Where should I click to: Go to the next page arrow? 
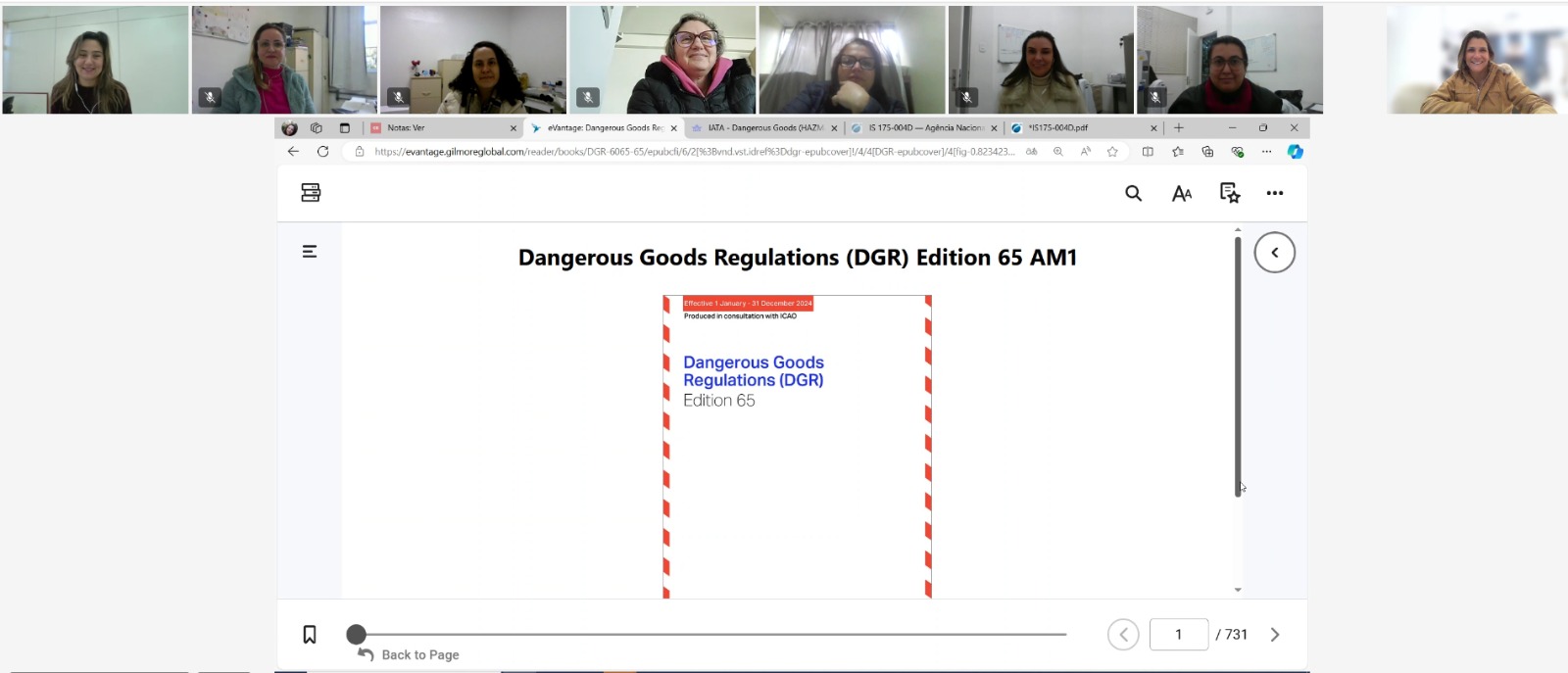point(1275,635)
